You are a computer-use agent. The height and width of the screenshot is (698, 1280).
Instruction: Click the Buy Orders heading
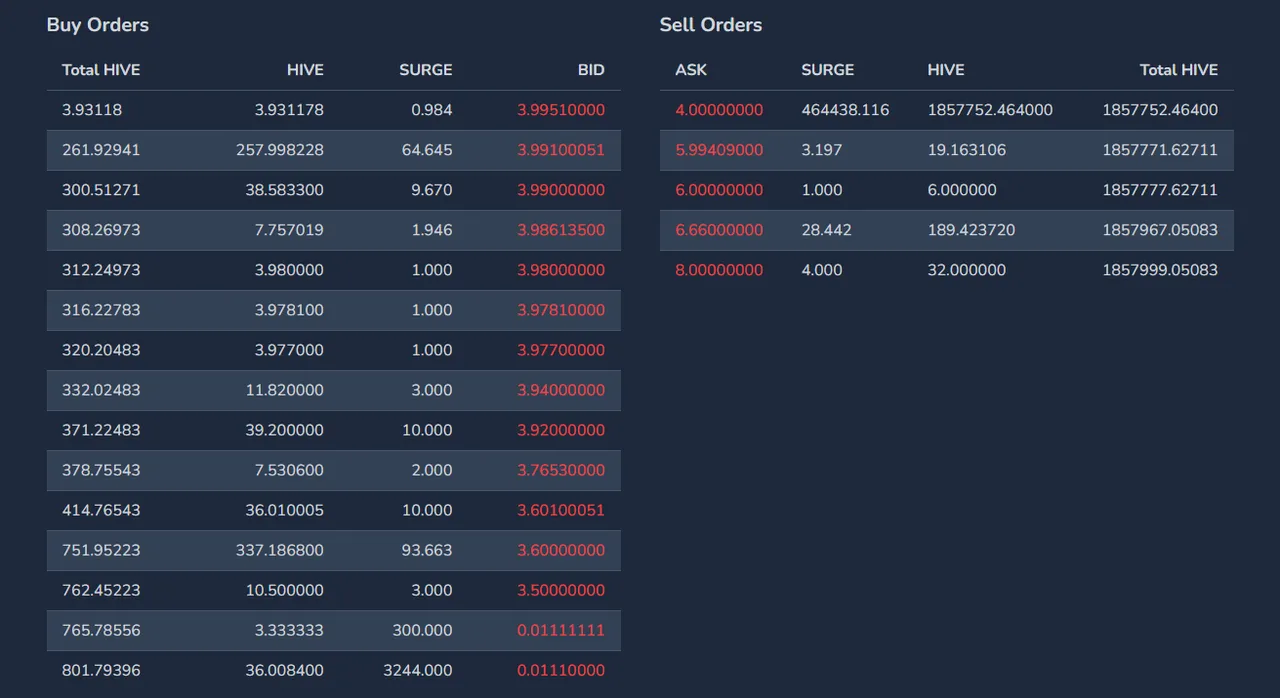[98, 25]
